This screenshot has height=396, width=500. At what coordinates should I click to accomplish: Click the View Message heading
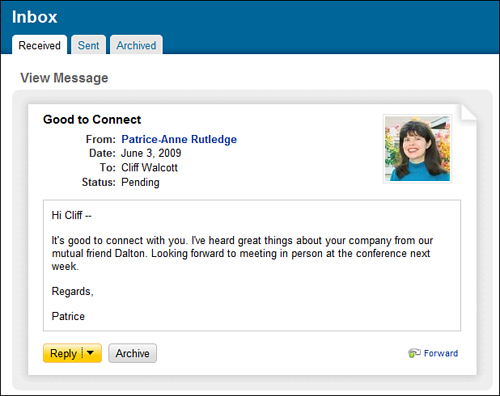click(64, 78)
